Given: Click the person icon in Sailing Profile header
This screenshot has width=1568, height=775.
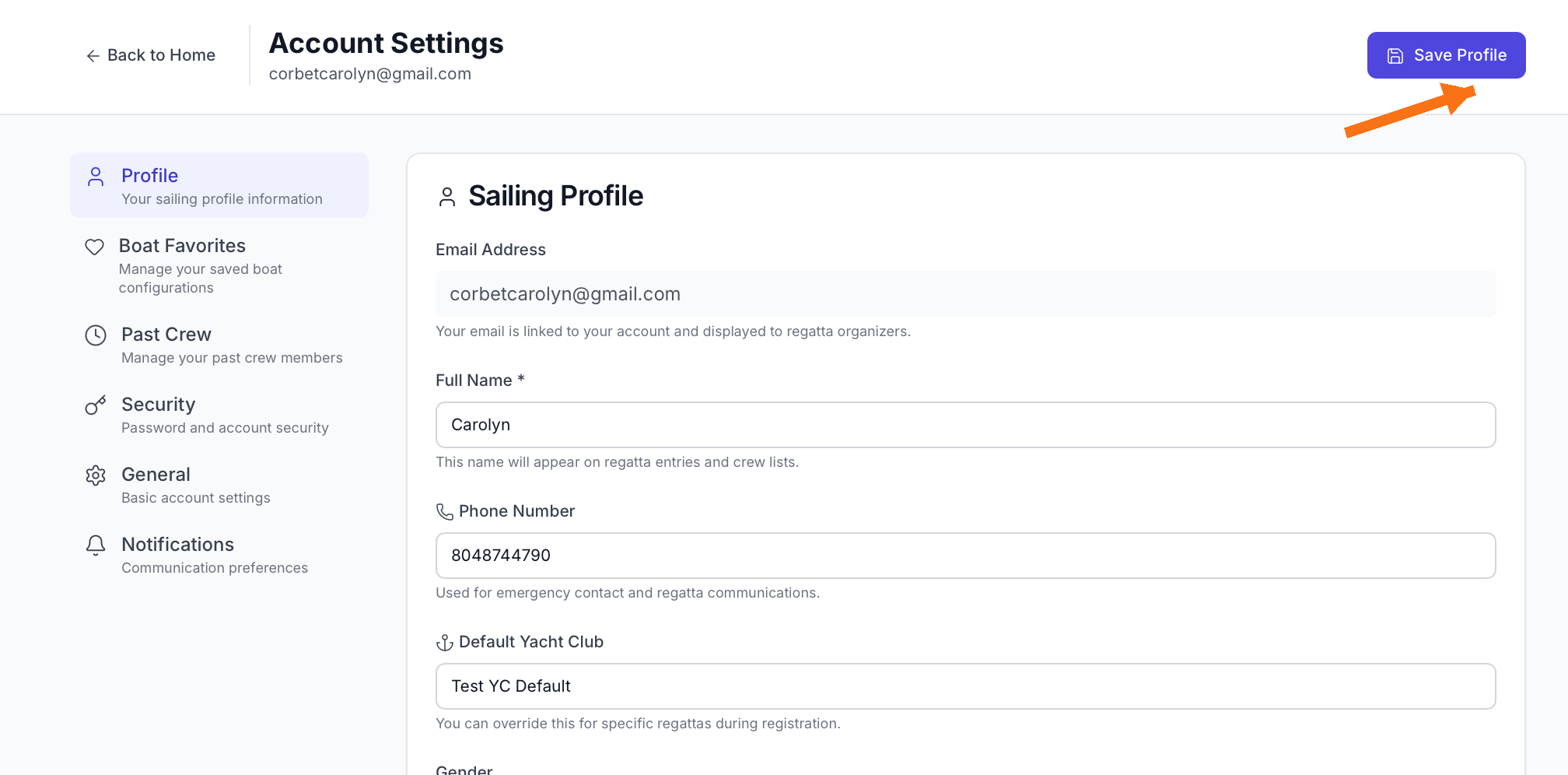Looking at the screenshot, I should point(447,196).
